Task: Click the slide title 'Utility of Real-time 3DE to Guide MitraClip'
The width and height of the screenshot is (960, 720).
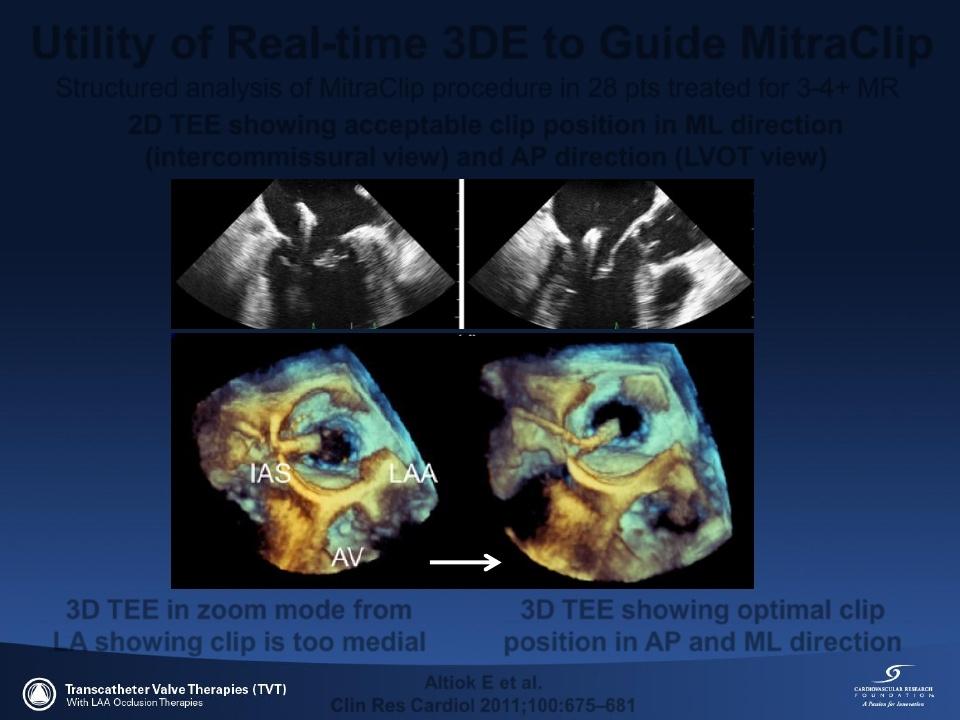Action: click(x=482, y=44)
